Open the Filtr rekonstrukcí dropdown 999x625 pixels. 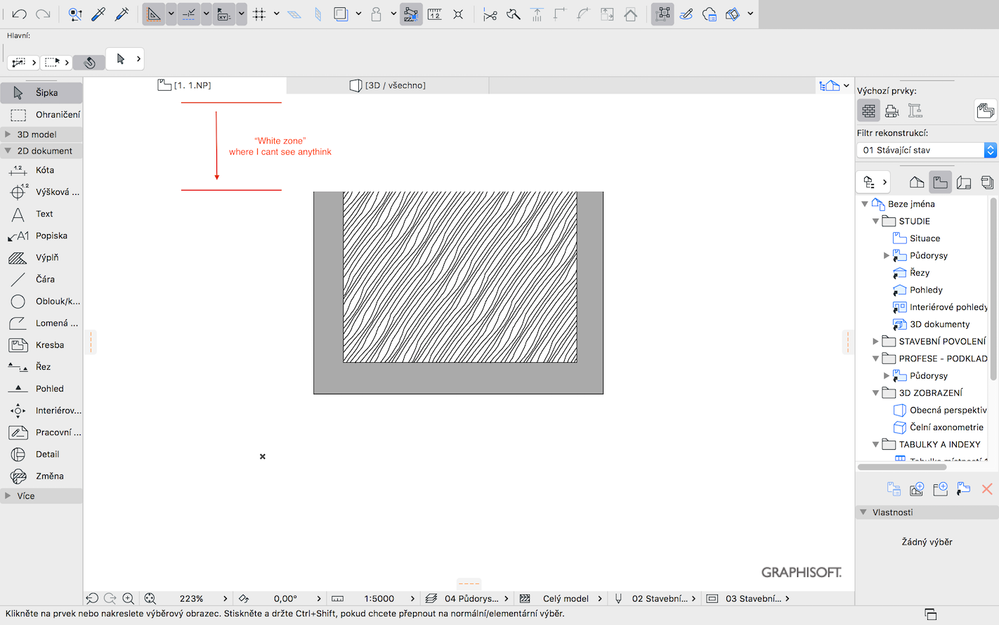925,151
